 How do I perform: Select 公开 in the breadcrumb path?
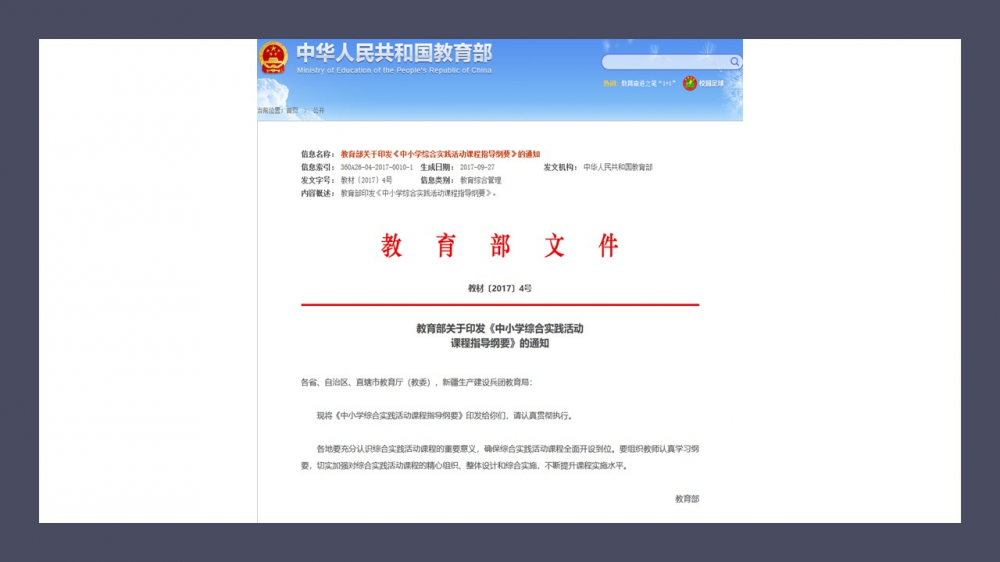(x=318, y=110)
